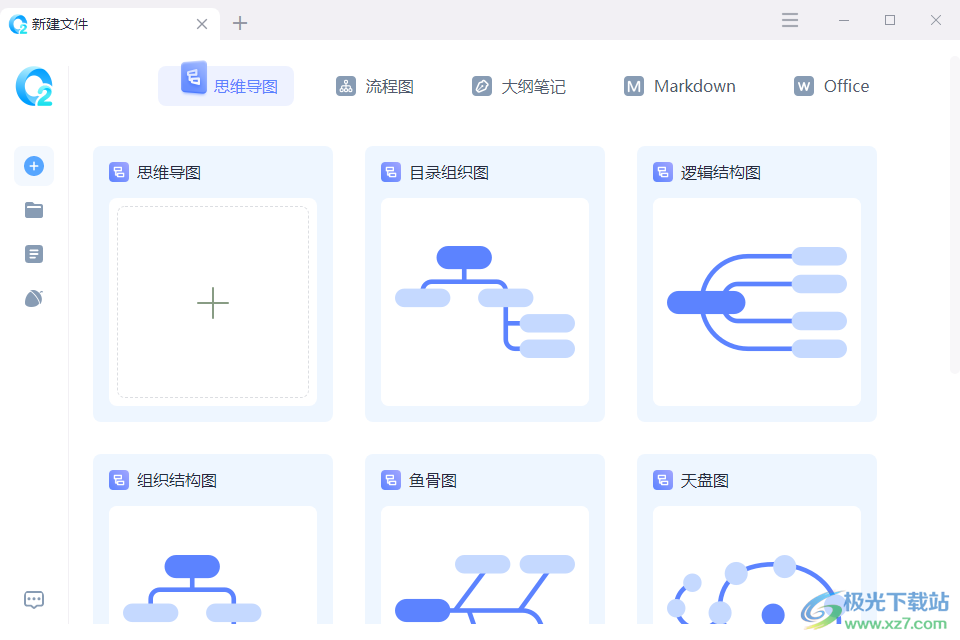
Task: Choose the 组织结构图 template thumbnail
Action: [x=213, y=565]
